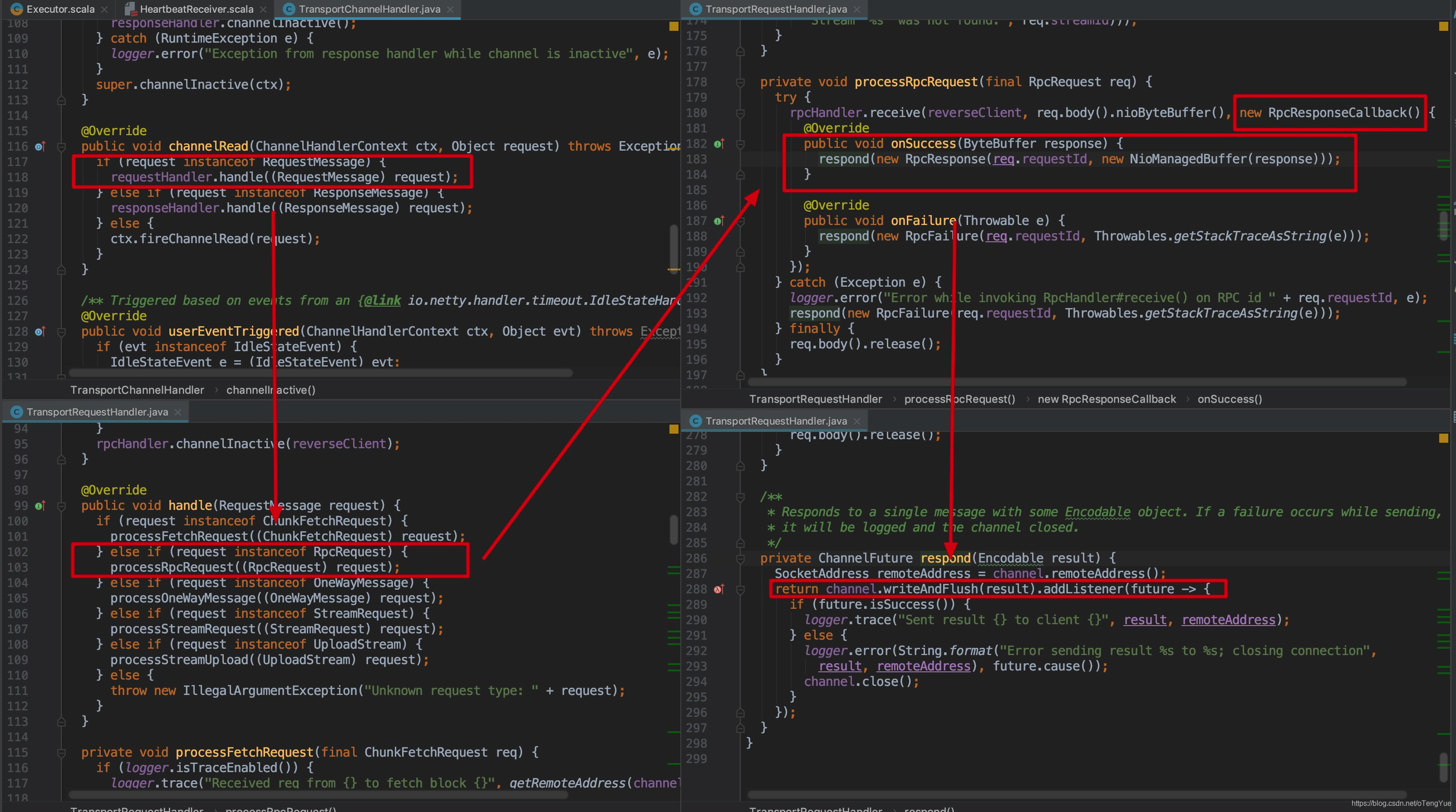Click the yellow inspection indicator in the handle() pane
The height and width of the screenshot is (812, 1456).
673,430
